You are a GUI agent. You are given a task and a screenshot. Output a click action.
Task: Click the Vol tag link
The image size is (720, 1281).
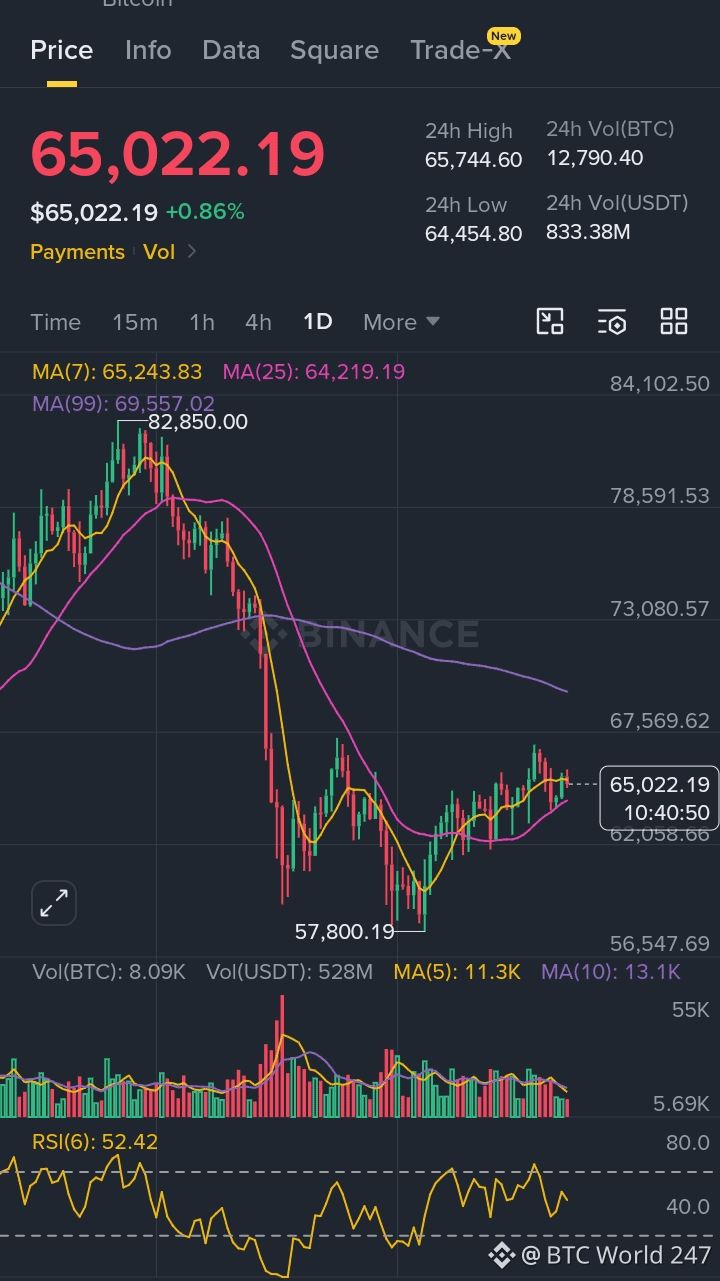(159, 252)
